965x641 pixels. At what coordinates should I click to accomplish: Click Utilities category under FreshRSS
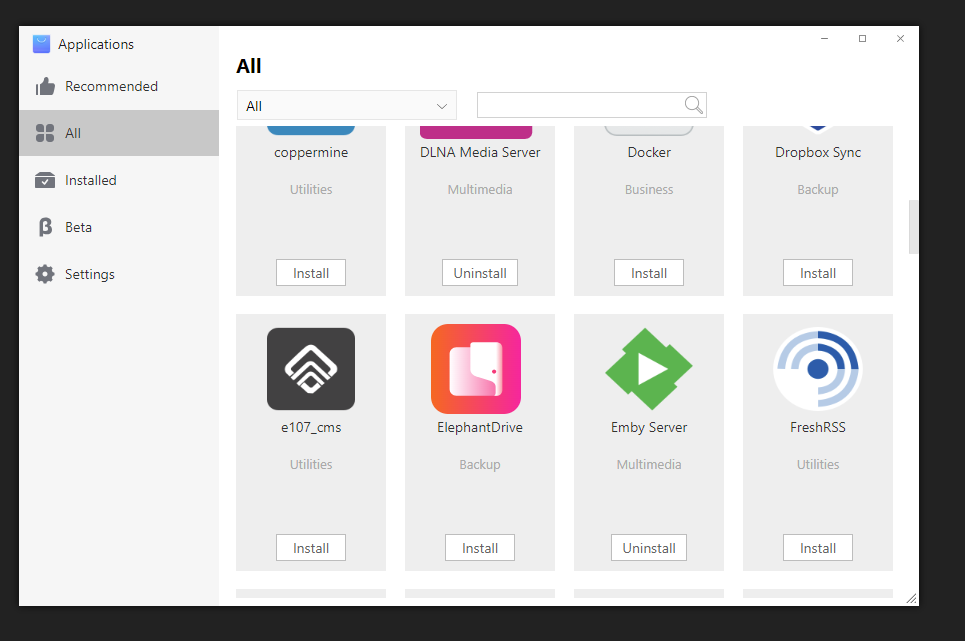click(x=817, y=464)
